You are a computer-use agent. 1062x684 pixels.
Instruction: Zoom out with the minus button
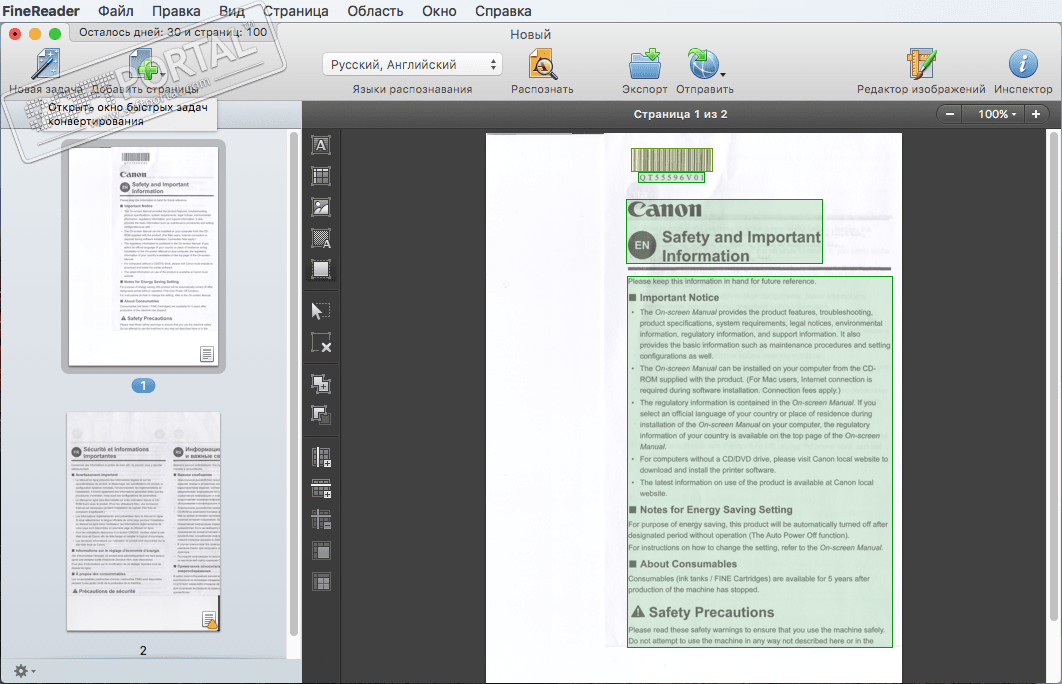[x=950, y=114]
